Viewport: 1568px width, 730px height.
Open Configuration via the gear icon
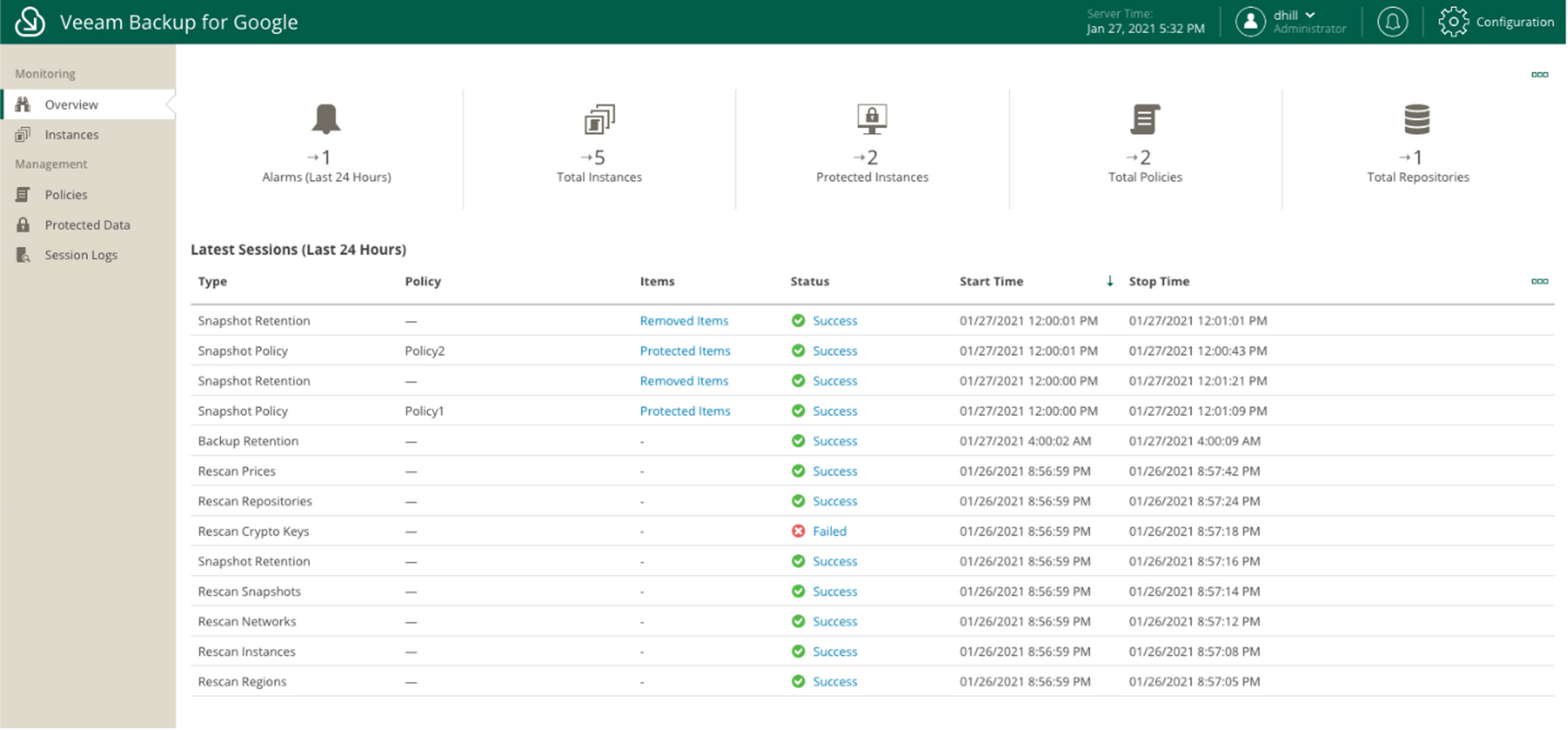click(x=1453, y=22)
